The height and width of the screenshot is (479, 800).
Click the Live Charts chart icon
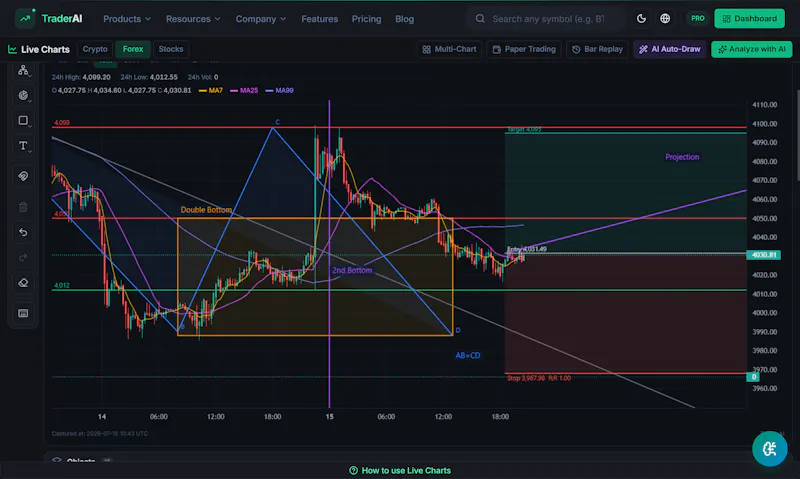point(12,49)
